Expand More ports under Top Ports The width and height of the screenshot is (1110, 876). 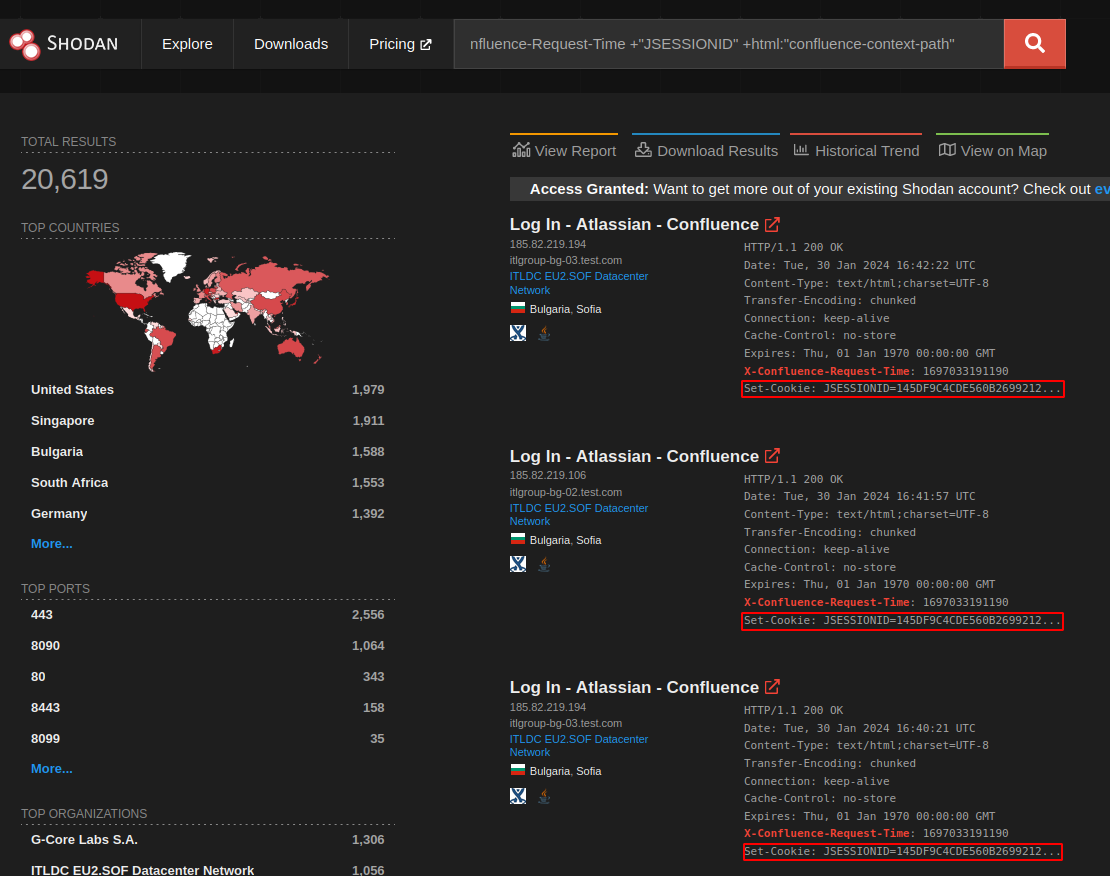click(x=51, y=768)
